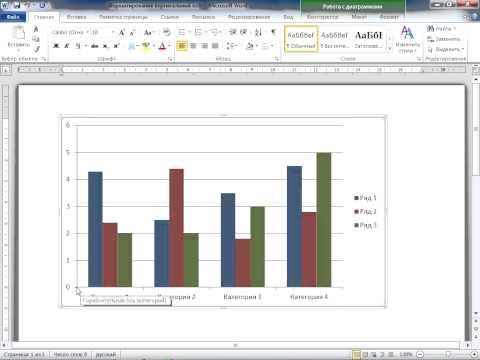Open the line spacing dropdown

[231, 46]
